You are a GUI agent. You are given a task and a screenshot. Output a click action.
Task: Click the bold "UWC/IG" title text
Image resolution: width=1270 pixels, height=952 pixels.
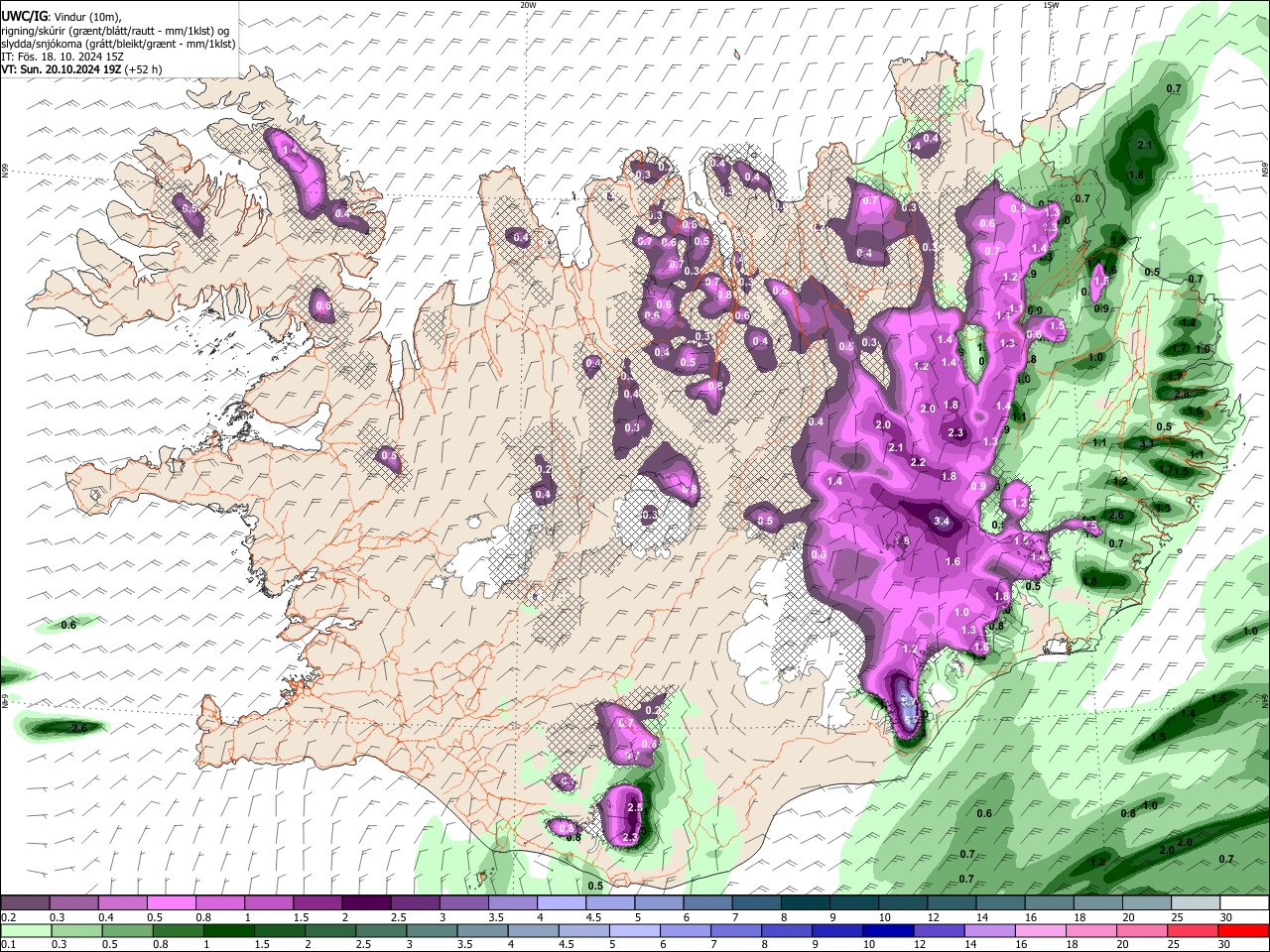24,17
